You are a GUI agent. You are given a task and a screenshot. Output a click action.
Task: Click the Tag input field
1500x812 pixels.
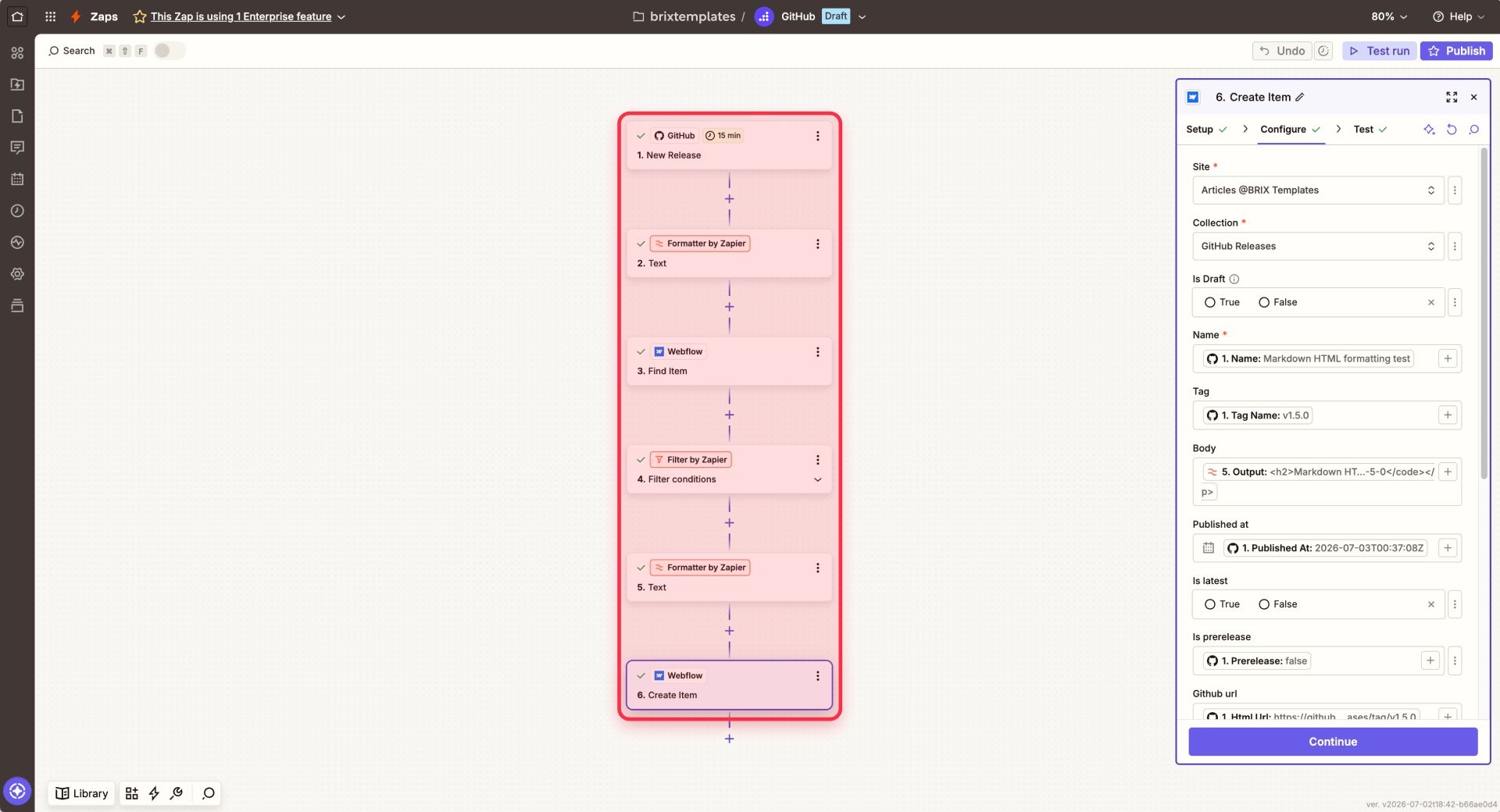(x=1327, y=415)
